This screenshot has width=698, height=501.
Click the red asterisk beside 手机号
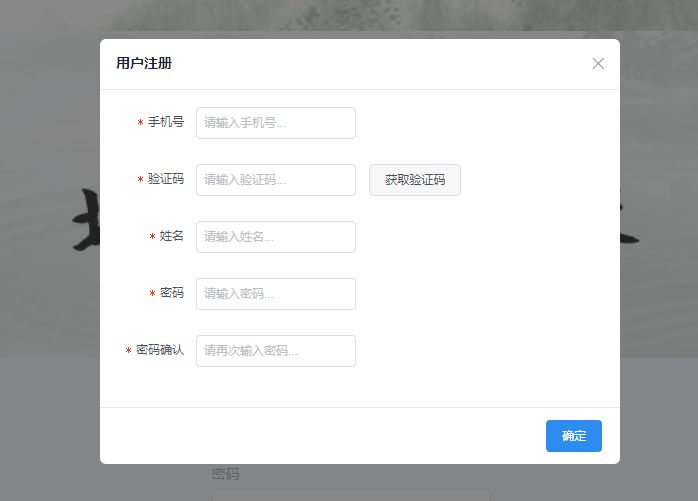point(141,124)
